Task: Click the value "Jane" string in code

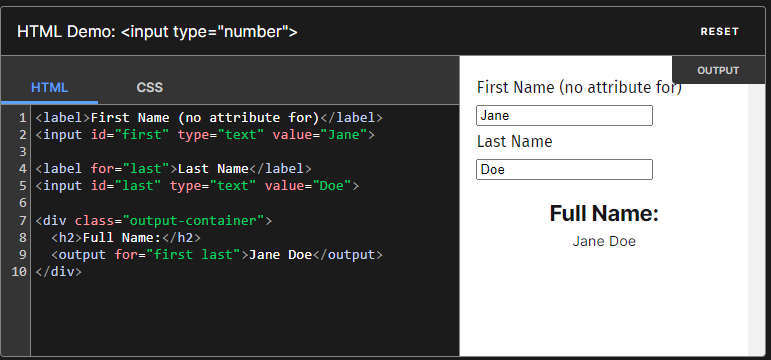Action: 343,135
